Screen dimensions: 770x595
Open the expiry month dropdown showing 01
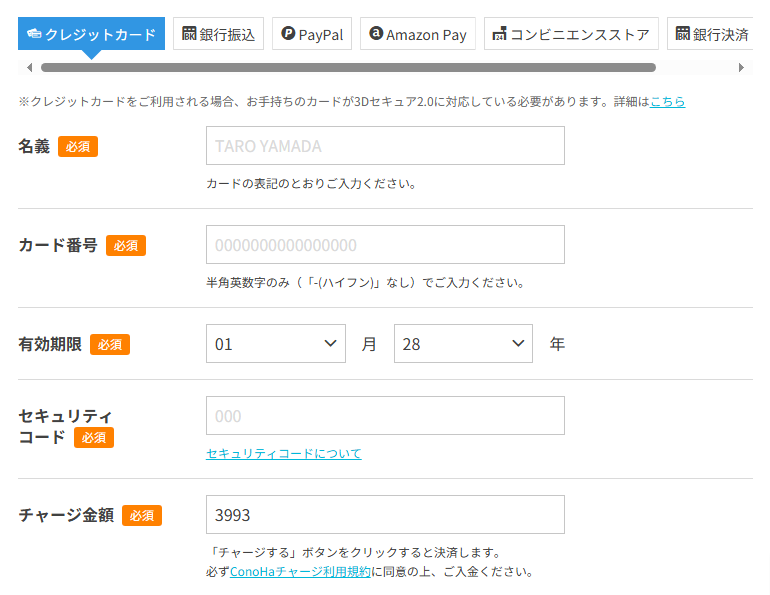point(276,344)
